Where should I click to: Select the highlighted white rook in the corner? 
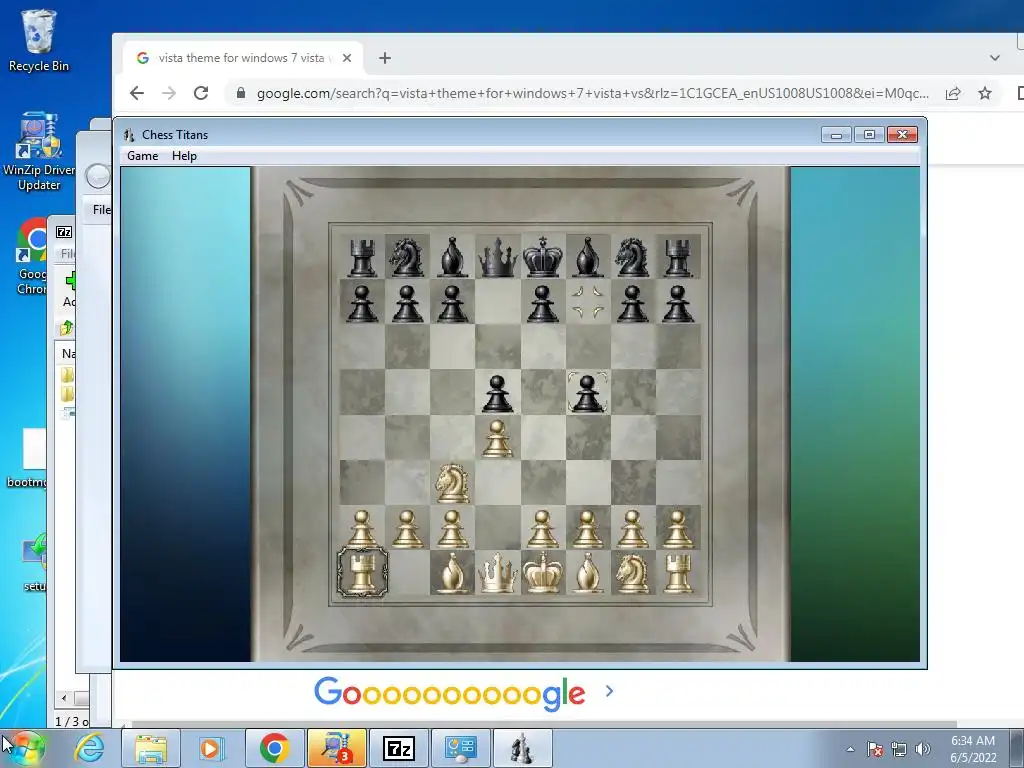point(362,573)
